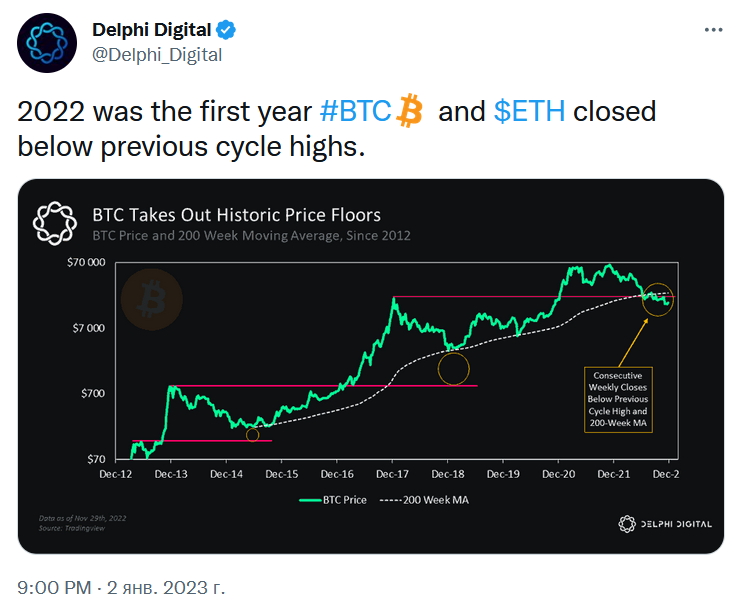Click the yellow circle near Dec-18
This screenshot has height=616, width=740.
coord(453,369)
